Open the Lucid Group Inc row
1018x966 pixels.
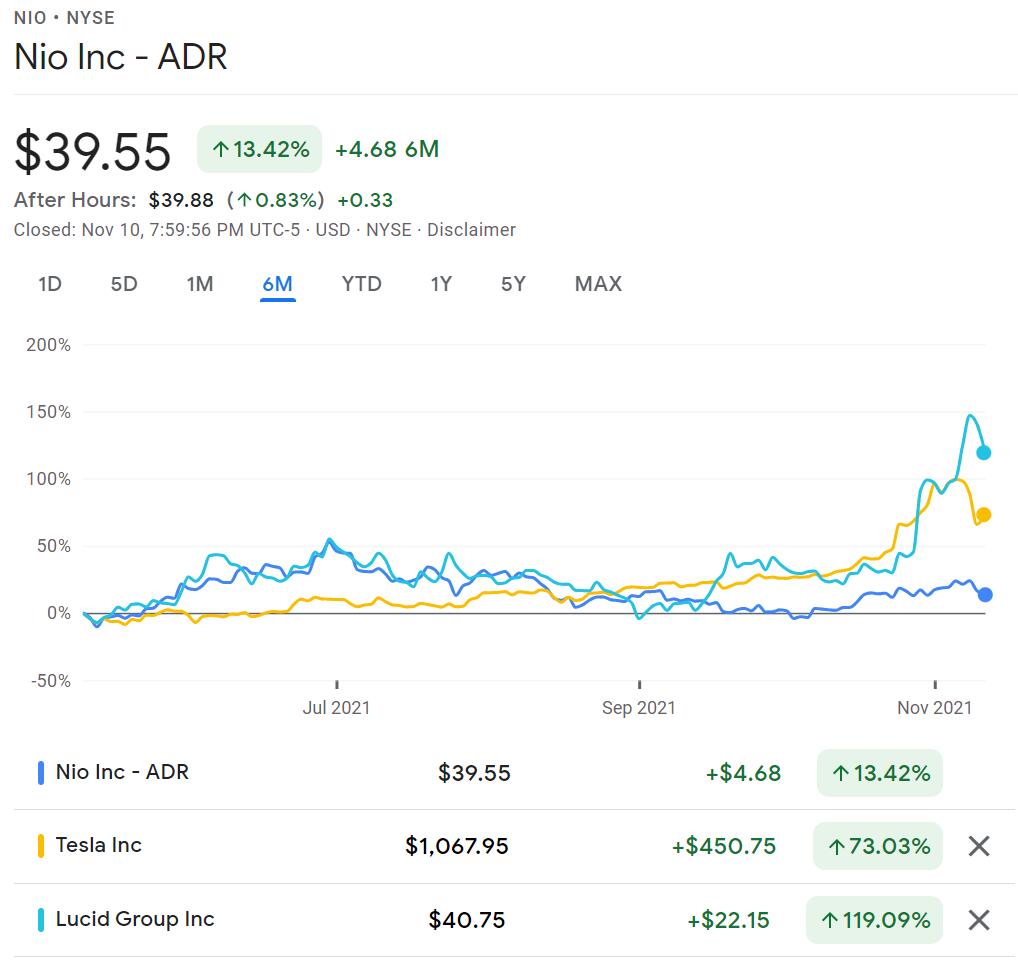pyautogui.click(x=135, y=920)
